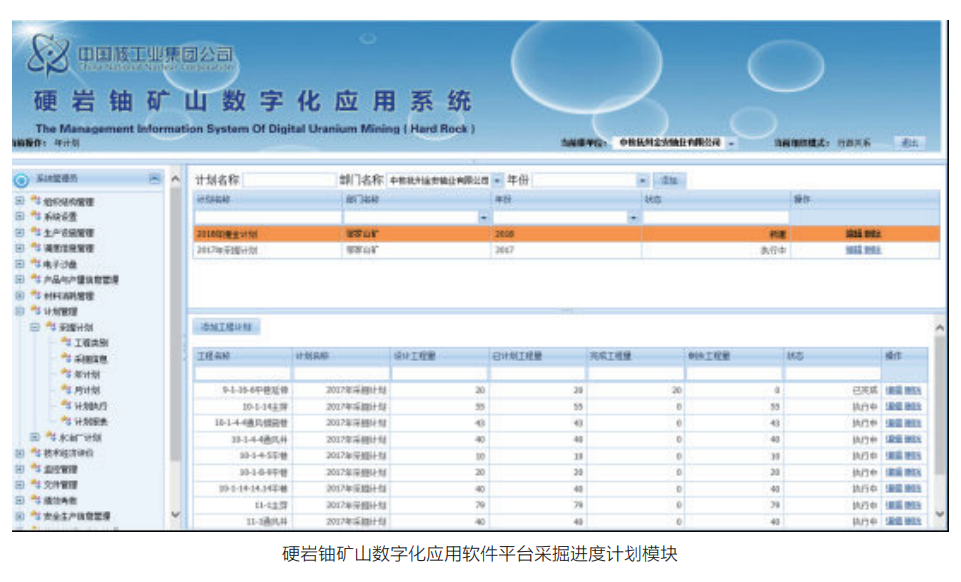Sort by the 完成工程量 column header
The height and width of the screenshot is (582, 961).
pos(634,356)
